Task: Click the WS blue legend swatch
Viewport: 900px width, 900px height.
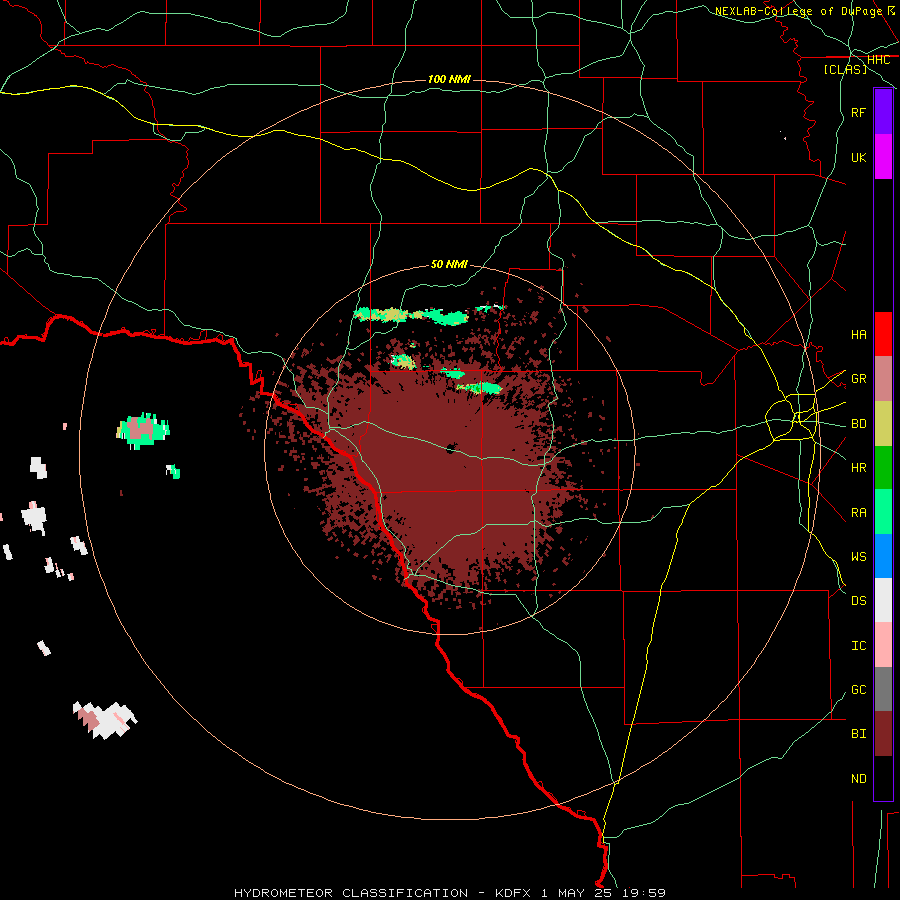Action: click(883, 556)
